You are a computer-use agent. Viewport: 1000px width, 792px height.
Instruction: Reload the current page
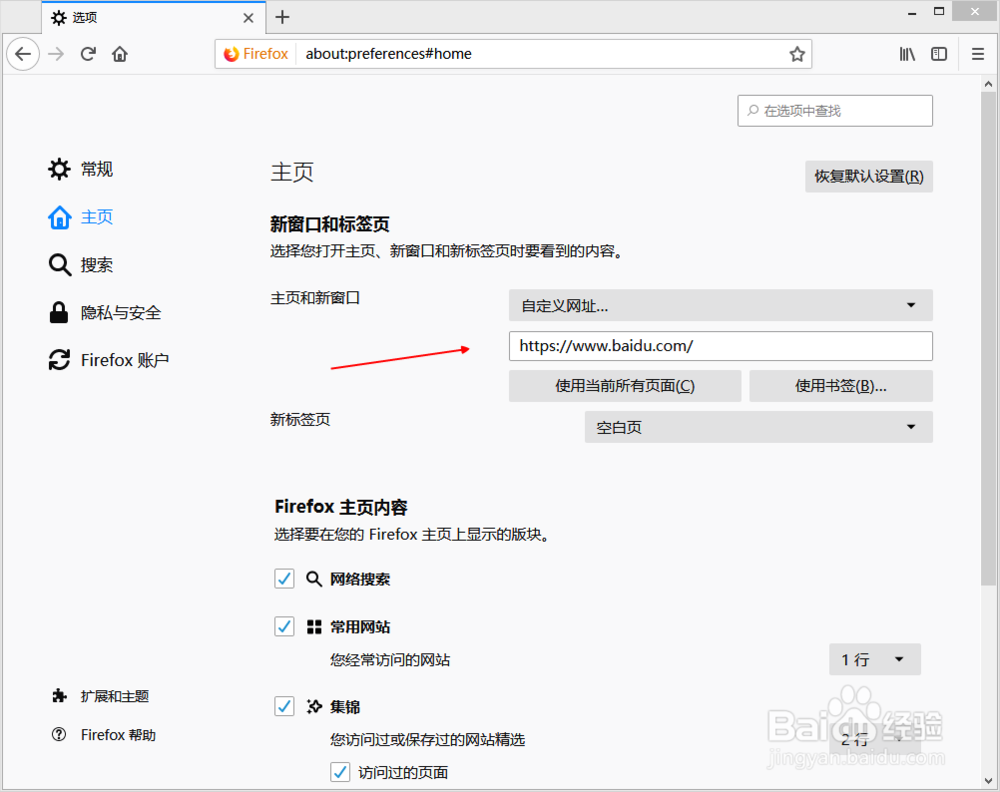[x=88, y=54]
